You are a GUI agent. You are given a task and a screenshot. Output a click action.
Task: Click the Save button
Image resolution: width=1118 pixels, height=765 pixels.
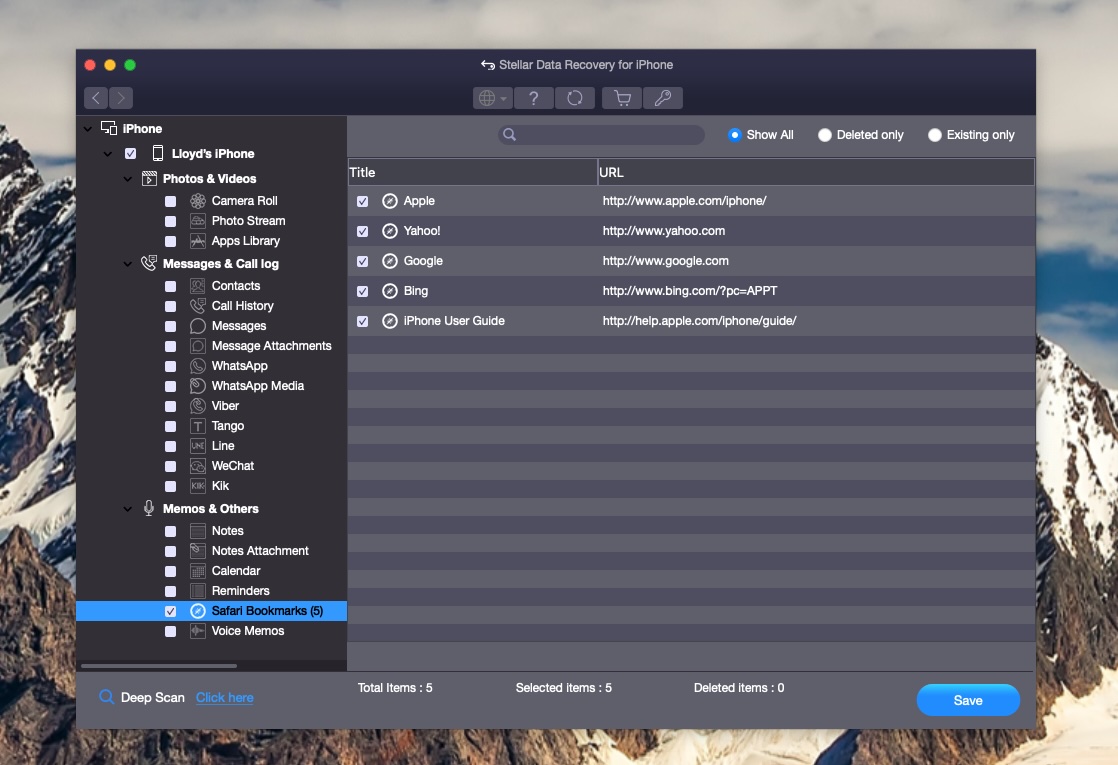point(968,700)
